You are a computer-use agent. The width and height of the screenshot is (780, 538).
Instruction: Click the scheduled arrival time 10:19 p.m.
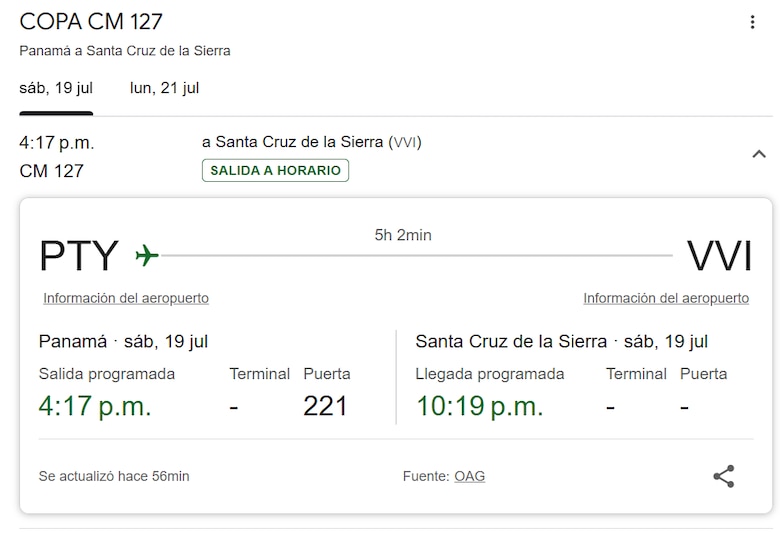click(479, 406)
